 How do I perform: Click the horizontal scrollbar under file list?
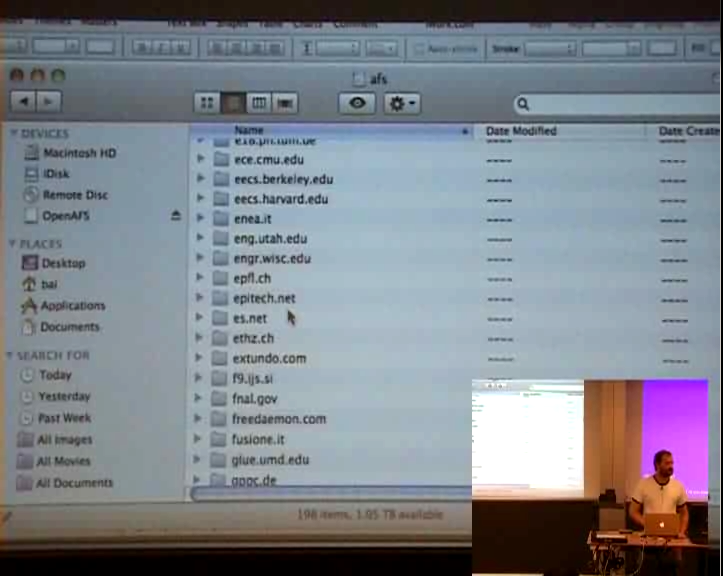[x=331, y=493]
